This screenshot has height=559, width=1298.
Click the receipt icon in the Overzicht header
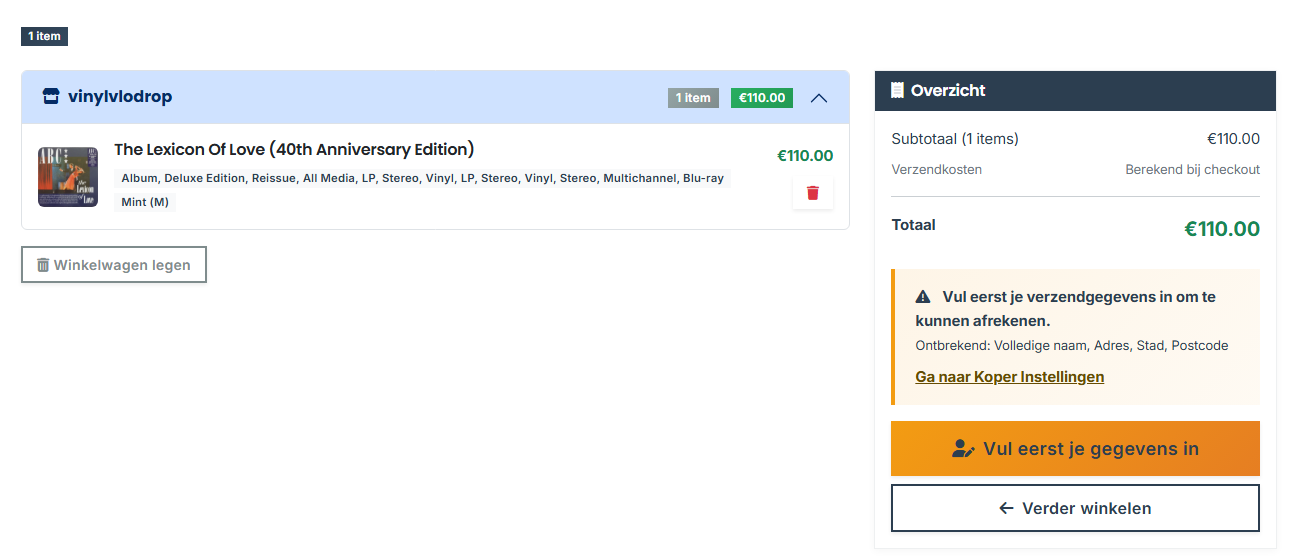tap(897, 90)
